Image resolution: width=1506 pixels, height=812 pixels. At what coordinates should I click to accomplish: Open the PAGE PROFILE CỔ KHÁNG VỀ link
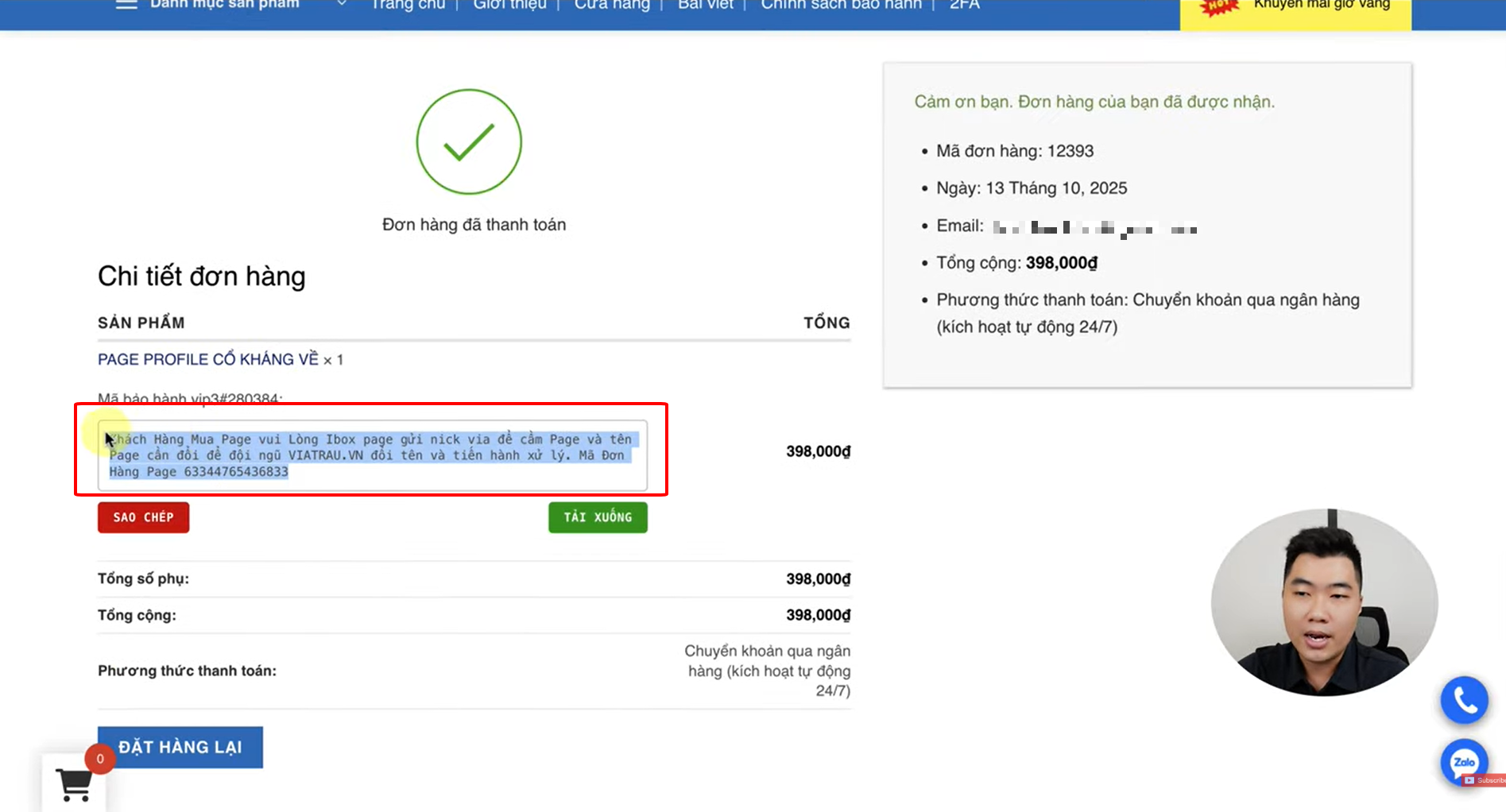click(207, 359)
